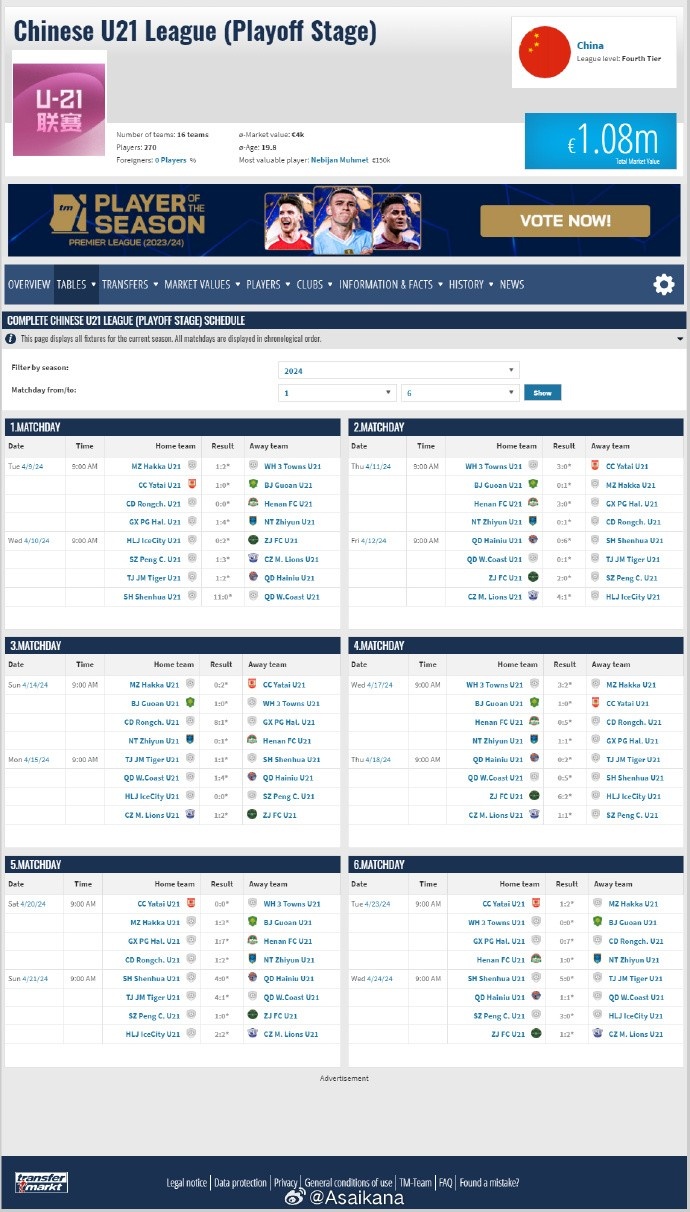Expand the Tables menu arrow

[x=93, y=284]
